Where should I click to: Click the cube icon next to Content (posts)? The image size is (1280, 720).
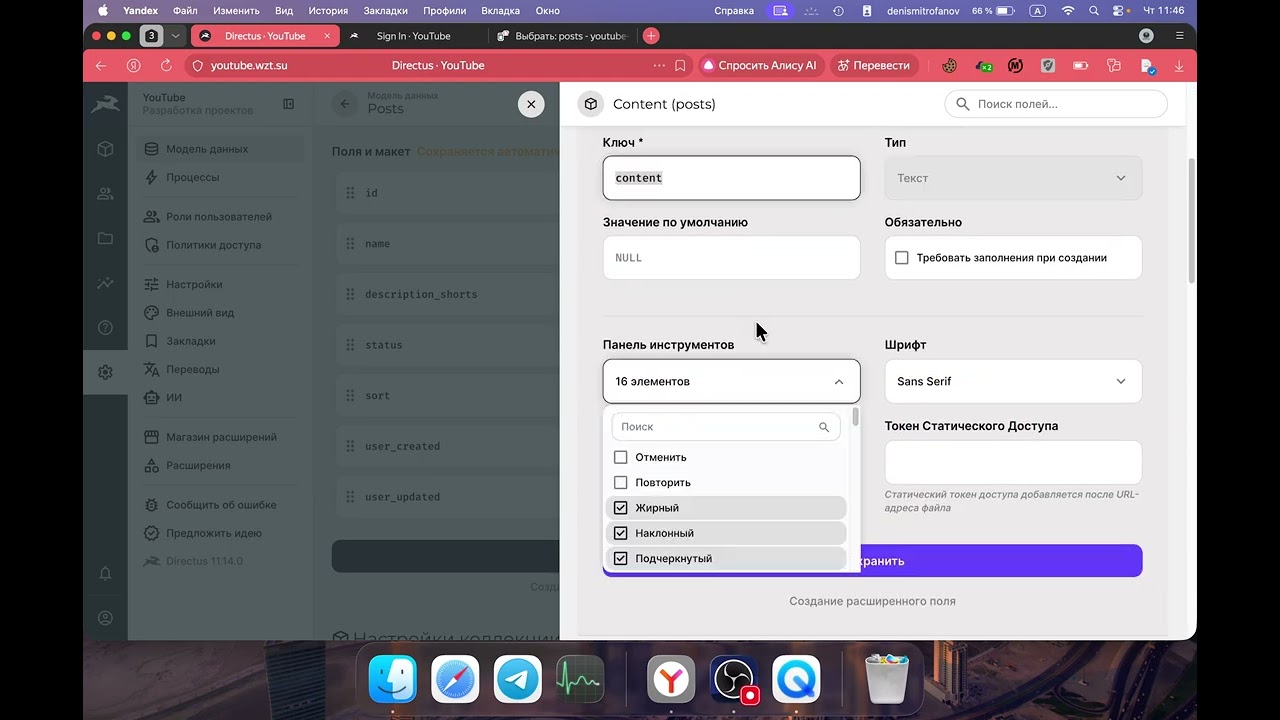(x=591, y=104)
